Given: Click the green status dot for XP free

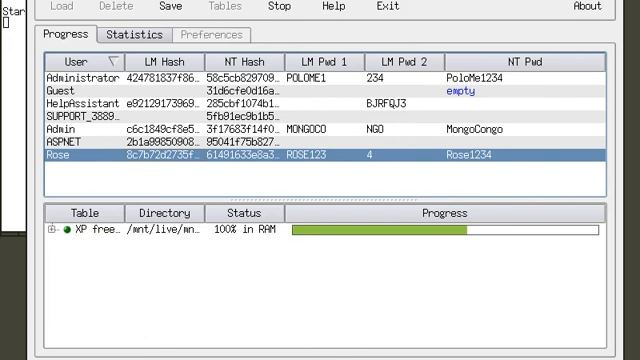Looking at the screenshot, I should pyautogui.click(x=67, y=229).
